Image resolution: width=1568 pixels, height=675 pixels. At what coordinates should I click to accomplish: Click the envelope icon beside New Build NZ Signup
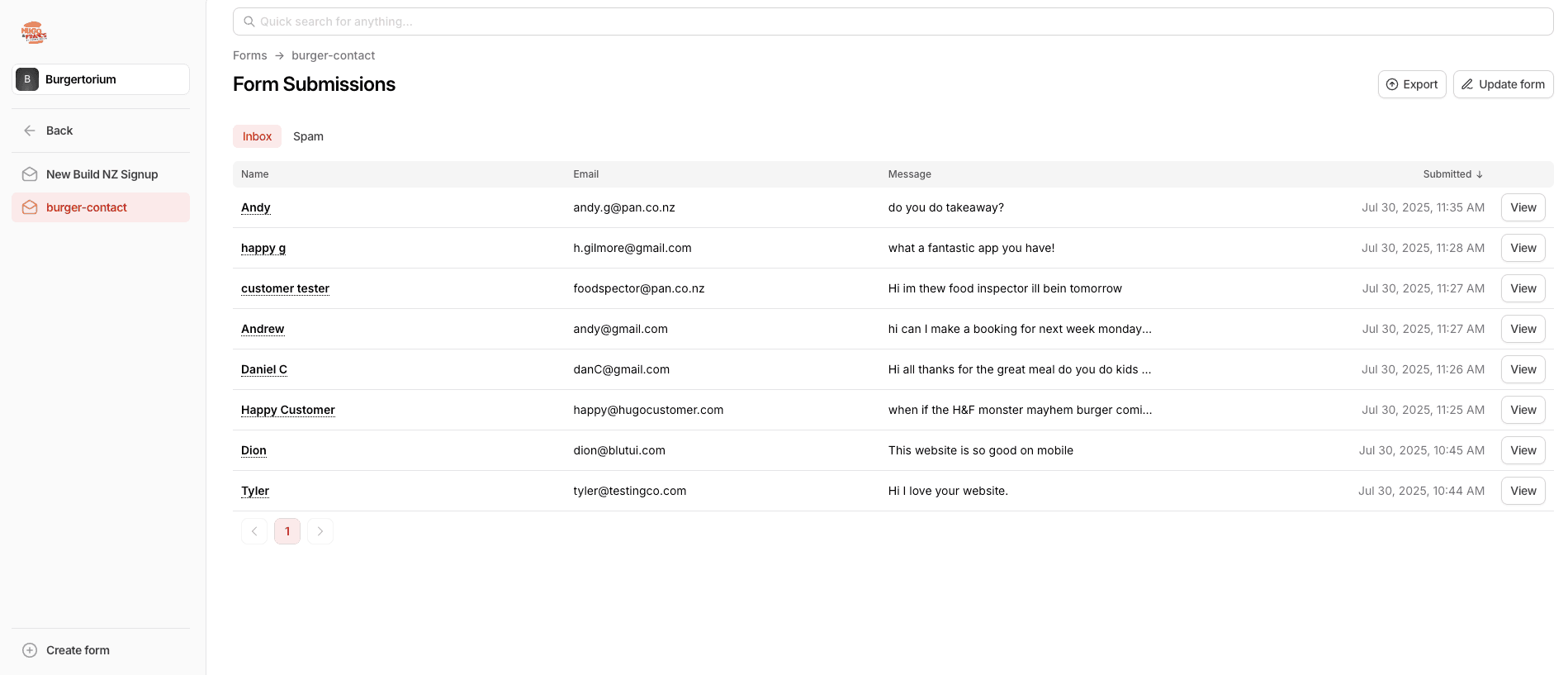(30, 174)
